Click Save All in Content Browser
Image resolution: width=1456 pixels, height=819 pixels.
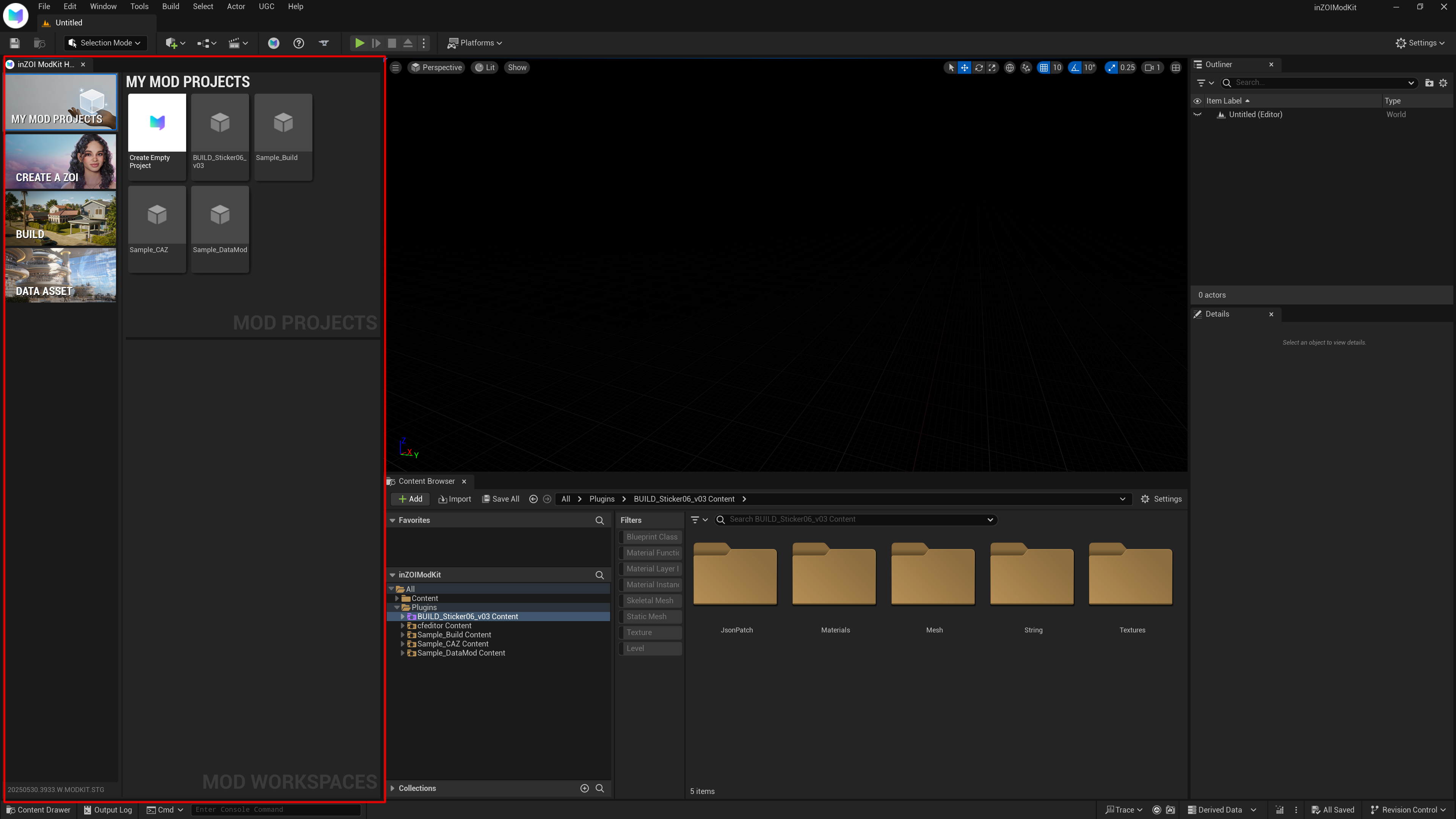500,499
